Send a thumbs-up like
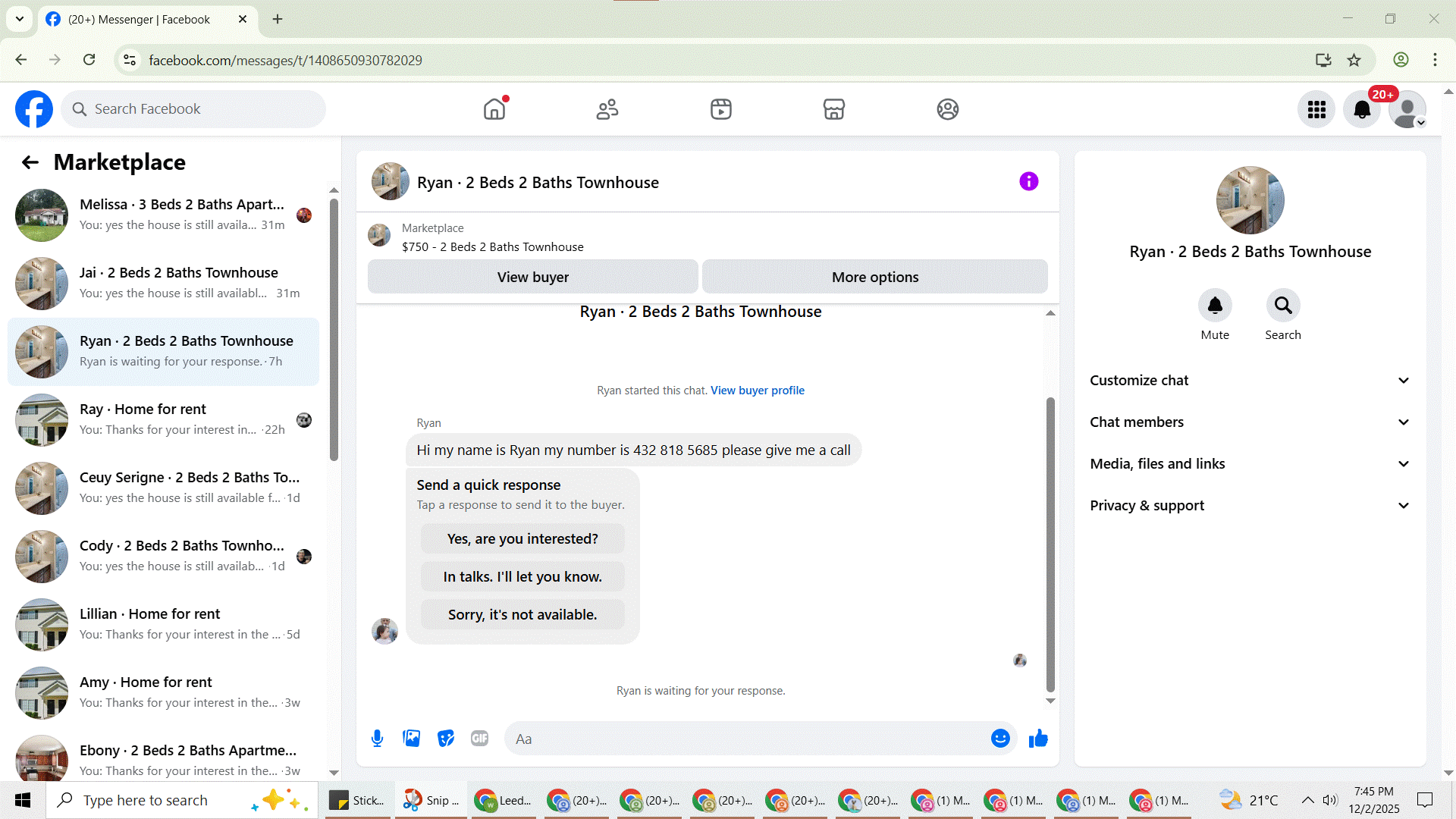 [x=1038, y=739]
